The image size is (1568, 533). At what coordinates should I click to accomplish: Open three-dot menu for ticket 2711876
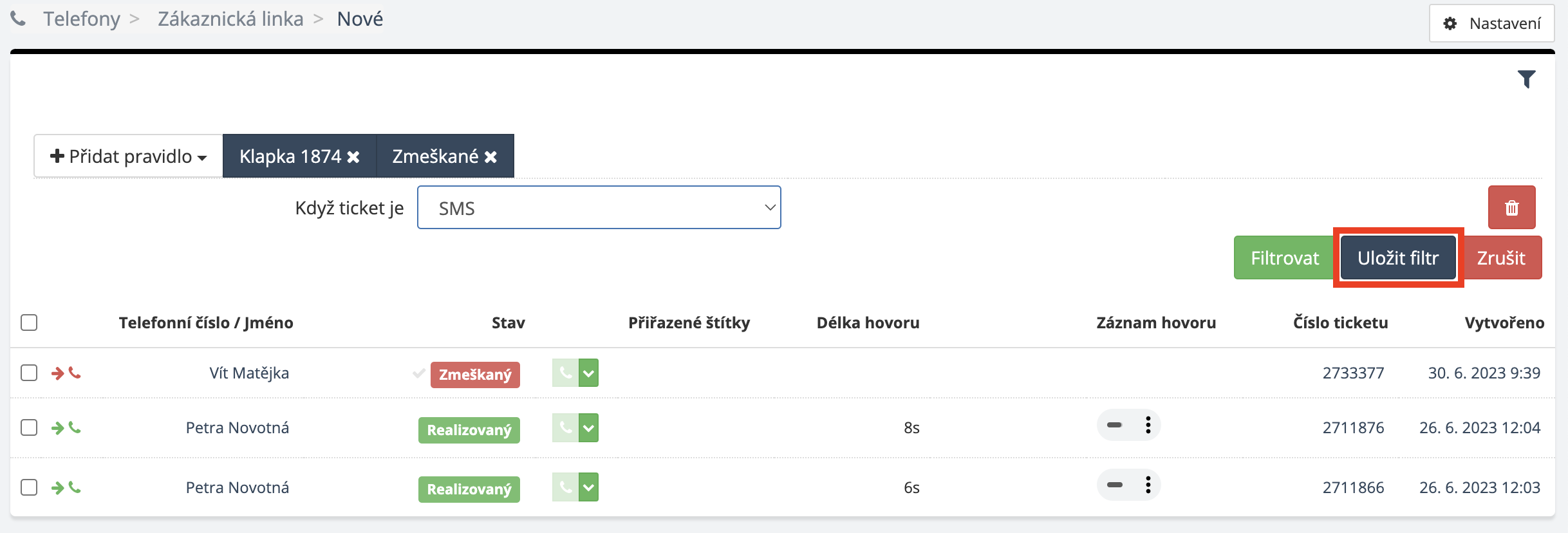(1148, 425)
